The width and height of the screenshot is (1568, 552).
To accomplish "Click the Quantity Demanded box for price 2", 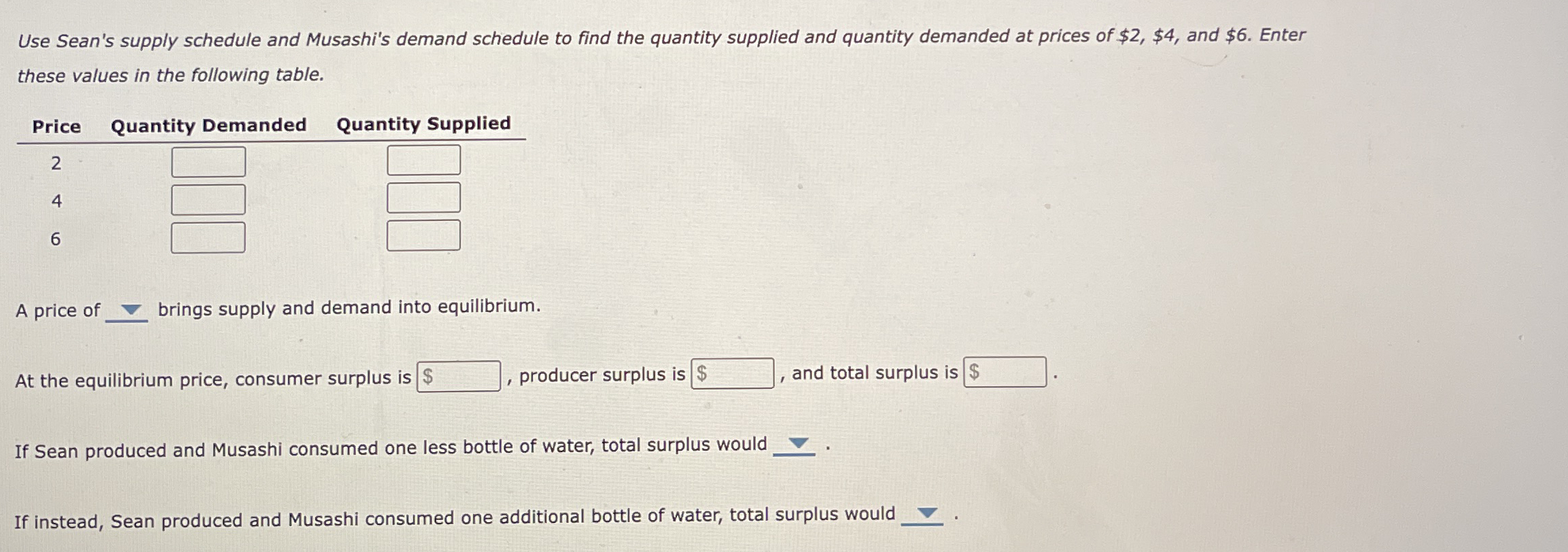I will point(208,160).
